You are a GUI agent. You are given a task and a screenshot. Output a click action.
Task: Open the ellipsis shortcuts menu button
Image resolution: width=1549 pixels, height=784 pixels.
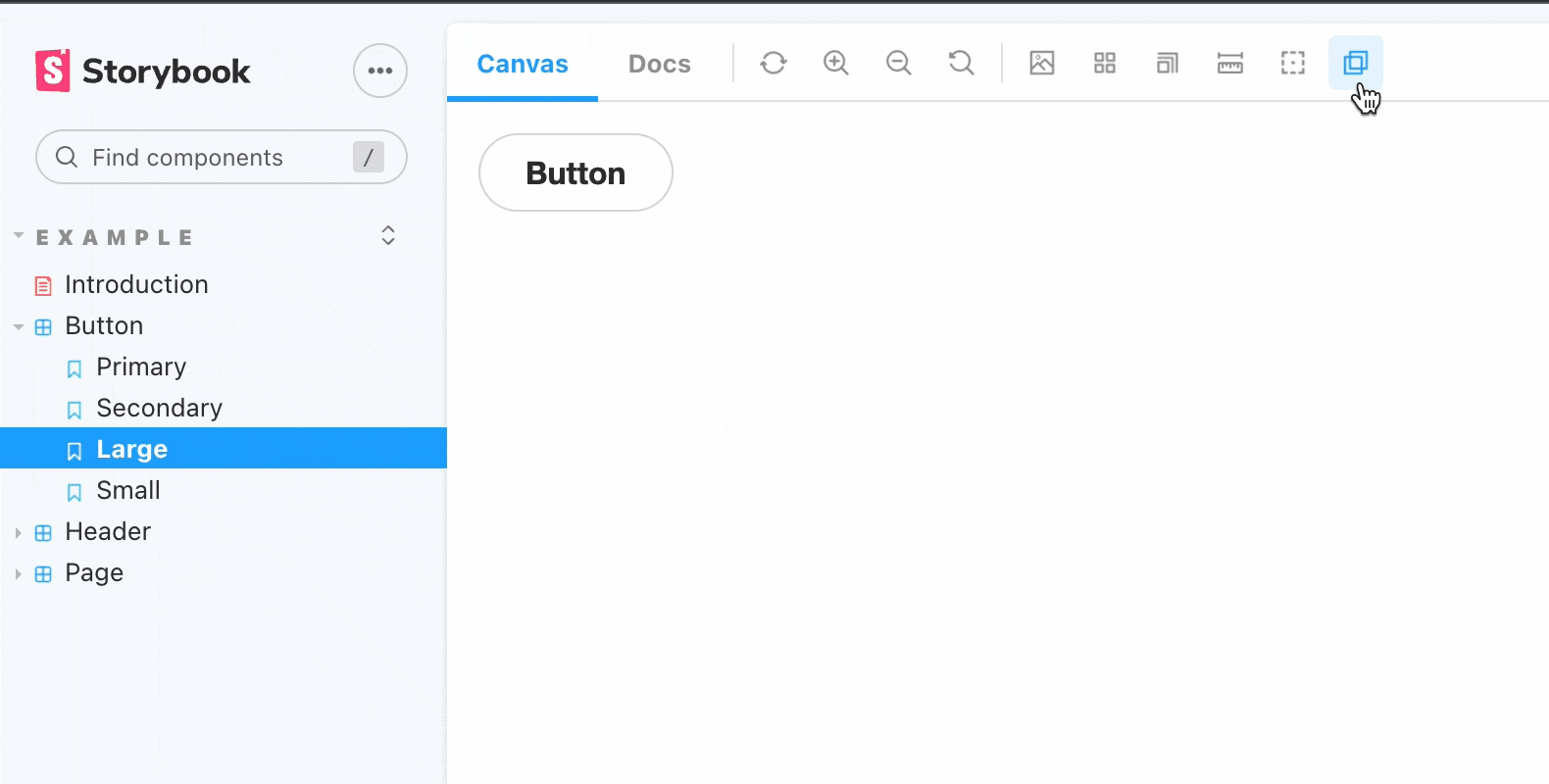click(380, 71)
